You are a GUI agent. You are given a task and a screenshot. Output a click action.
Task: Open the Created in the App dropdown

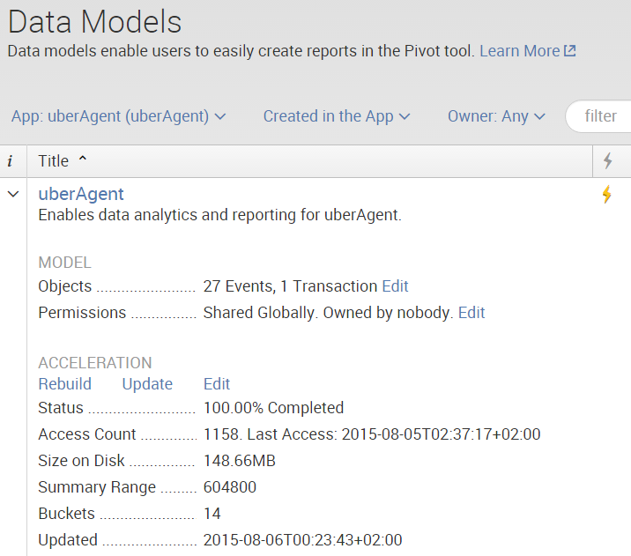point(336,116)
